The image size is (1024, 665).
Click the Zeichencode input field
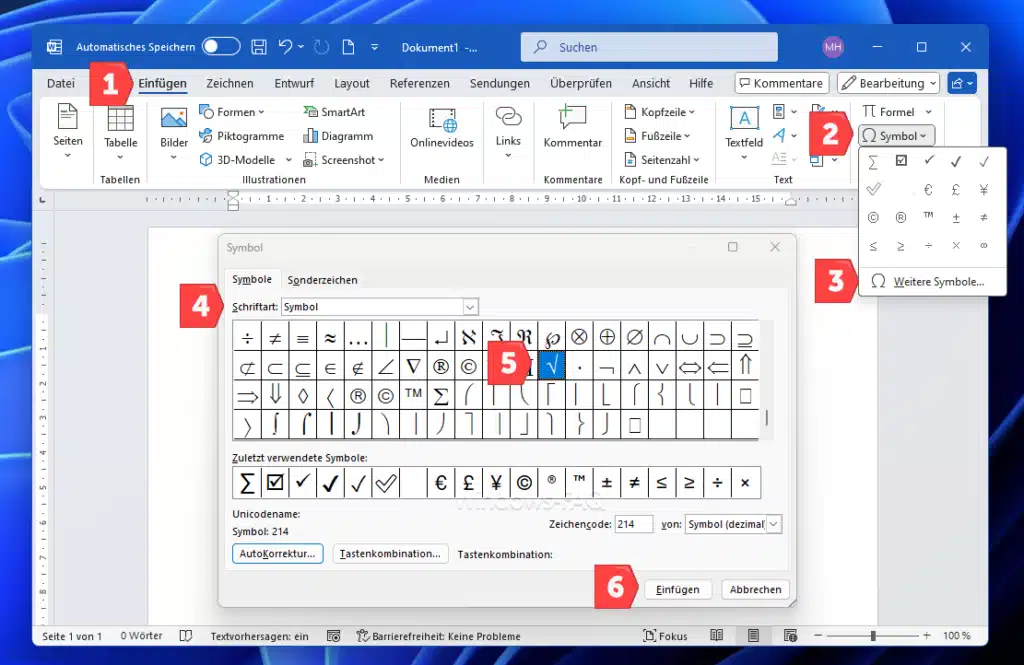[633, 524]
